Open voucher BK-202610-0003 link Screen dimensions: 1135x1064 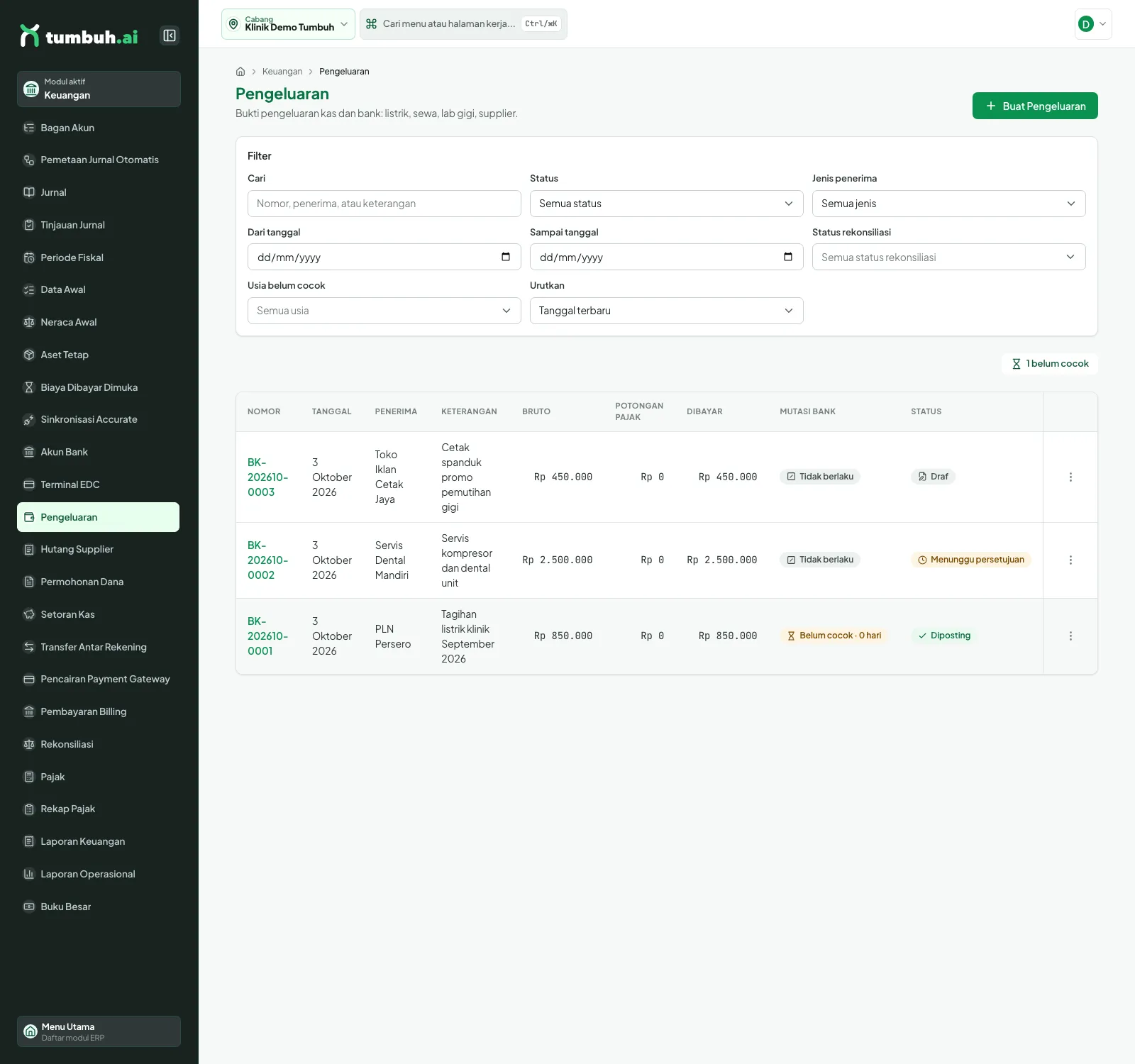tap(267, 477)
